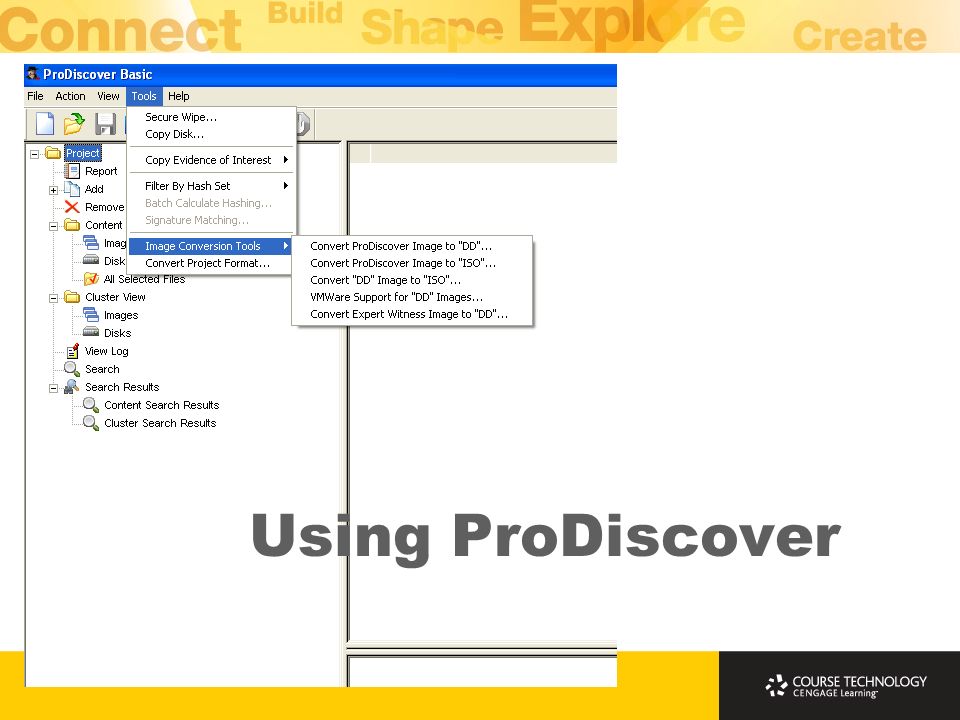The height and width of the screenshot is (720, 960).
Task: Select Filter By Hash Set entry
Action: coord(211,186)
